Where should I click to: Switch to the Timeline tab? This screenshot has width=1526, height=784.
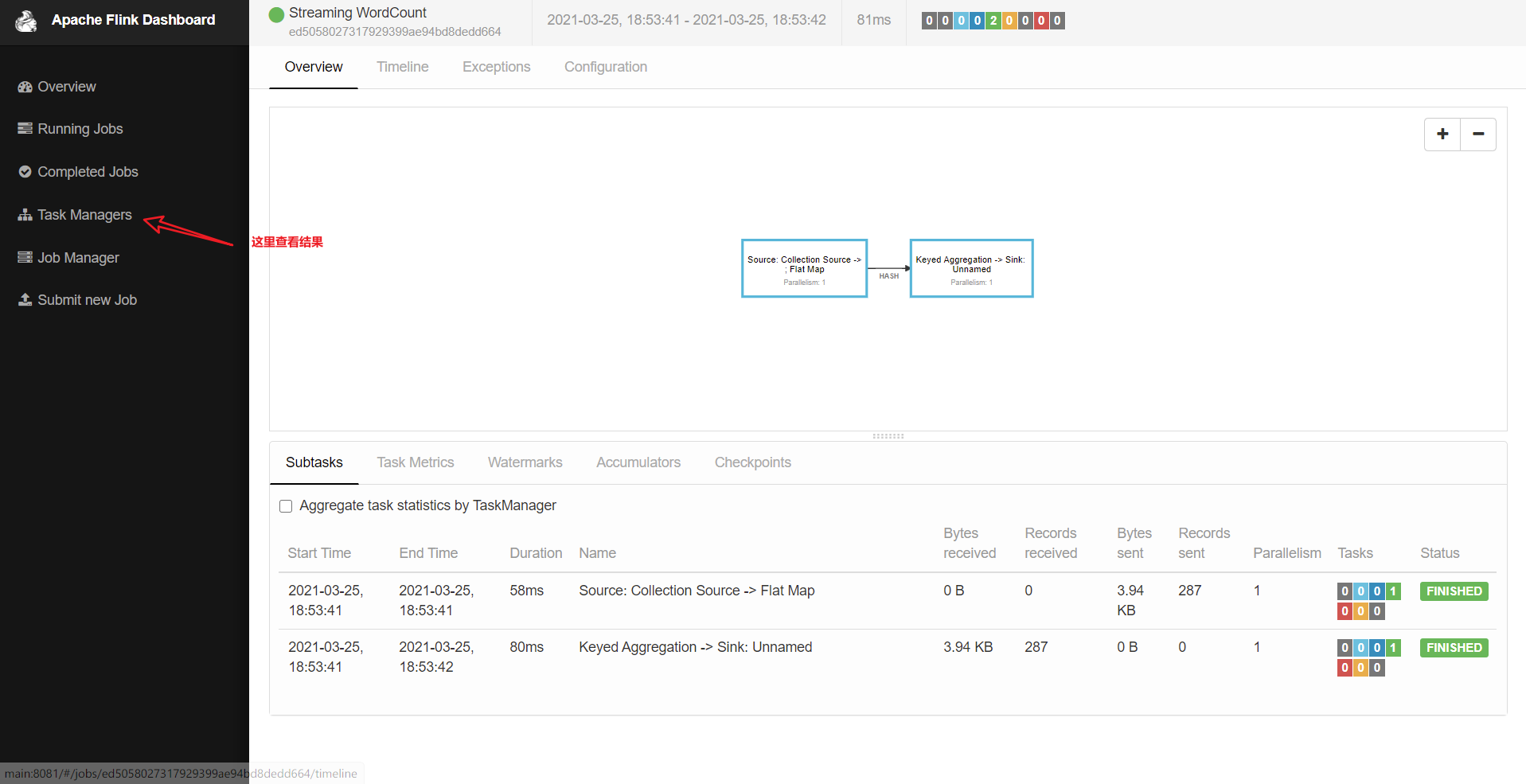click(403, 67)
